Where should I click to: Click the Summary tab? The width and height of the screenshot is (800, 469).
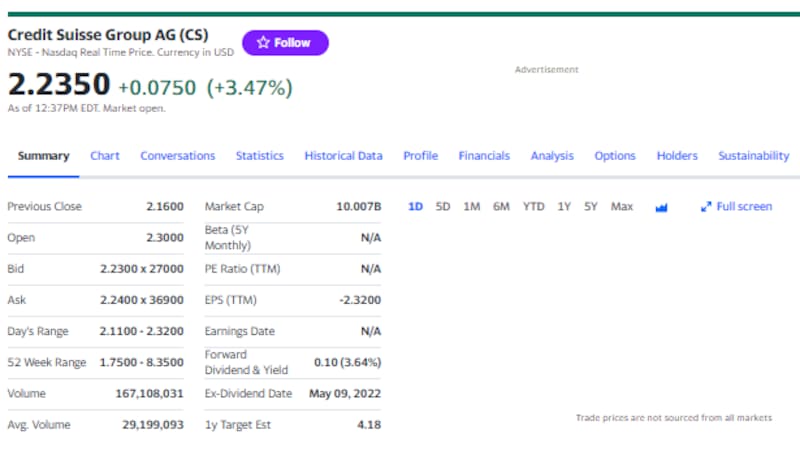[x=44, y=156]
